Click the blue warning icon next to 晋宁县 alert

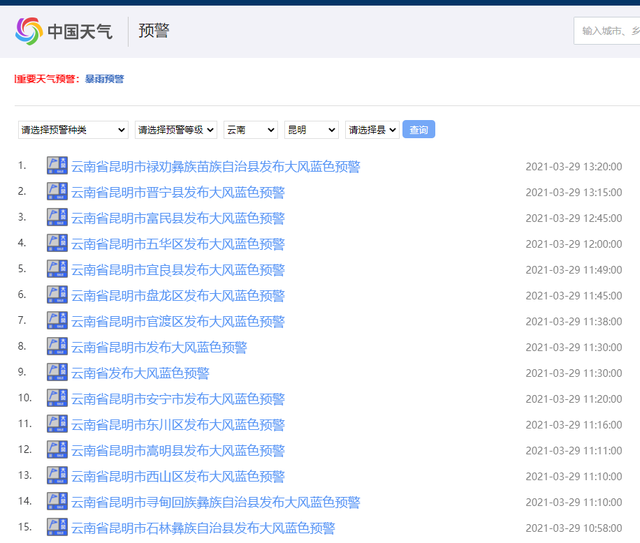point(57,192)
